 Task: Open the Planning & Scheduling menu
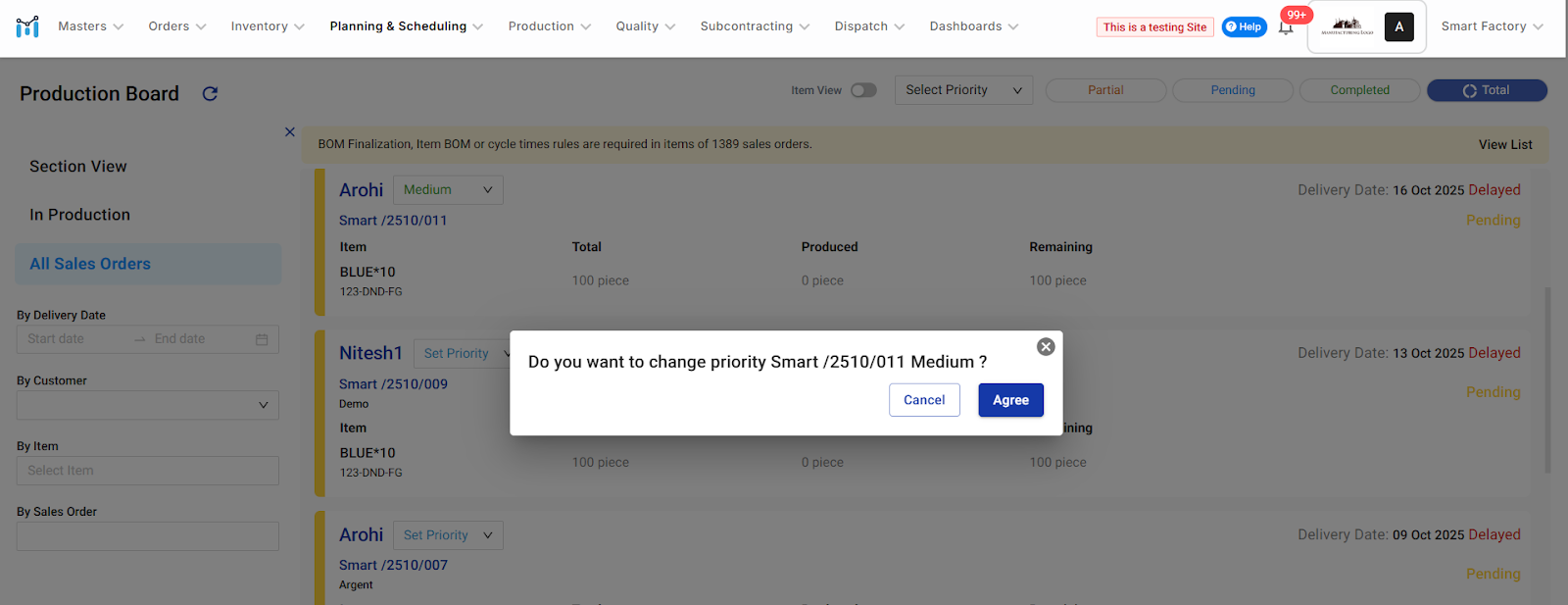click(x=406, y=26)
